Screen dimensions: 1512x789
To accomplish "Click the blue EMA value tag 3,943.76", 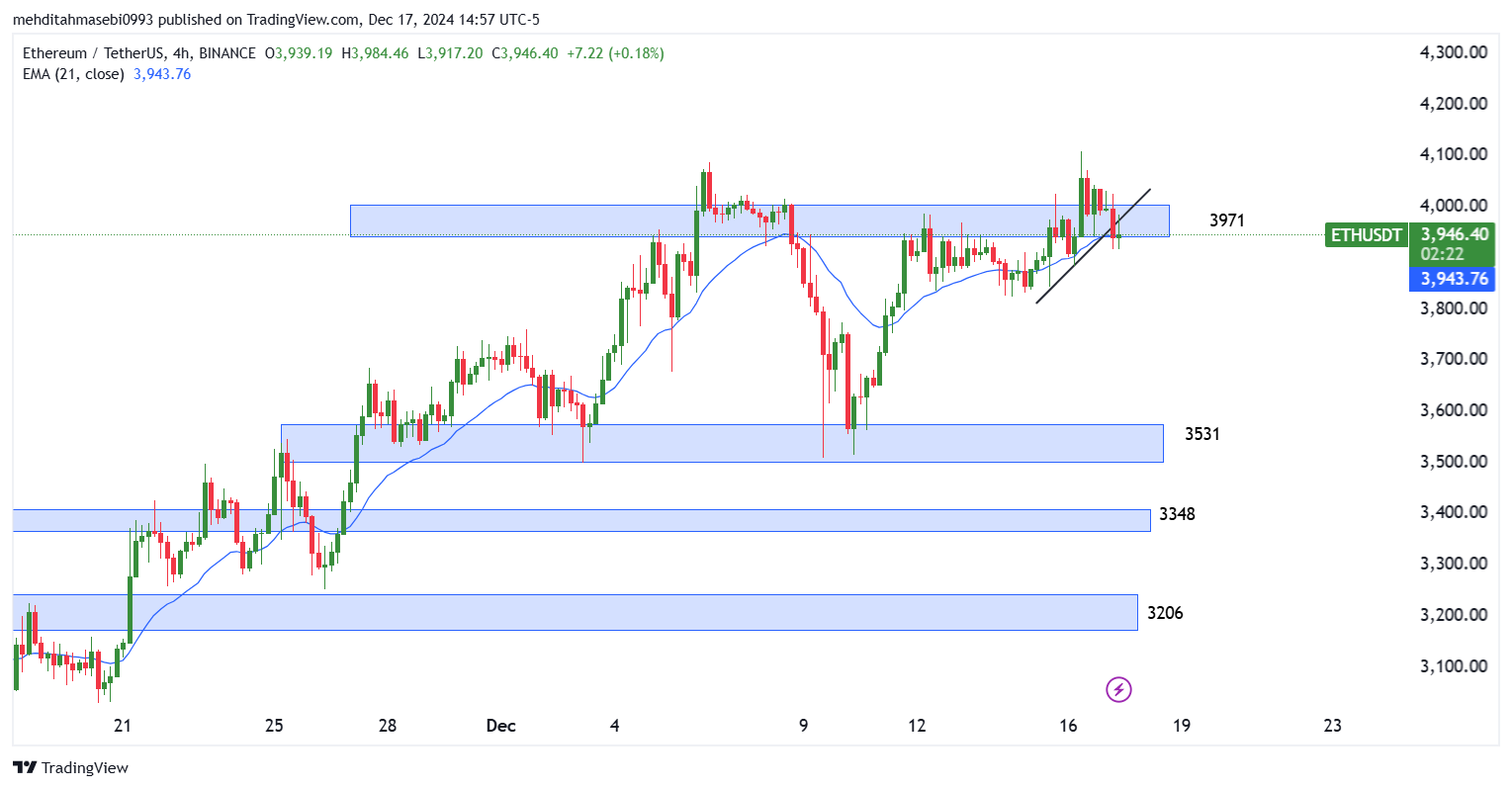I will (1451, 279).
